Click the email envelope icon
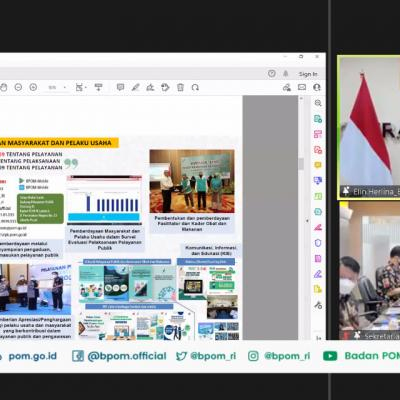400x400 pixels. tap(302, 87)
